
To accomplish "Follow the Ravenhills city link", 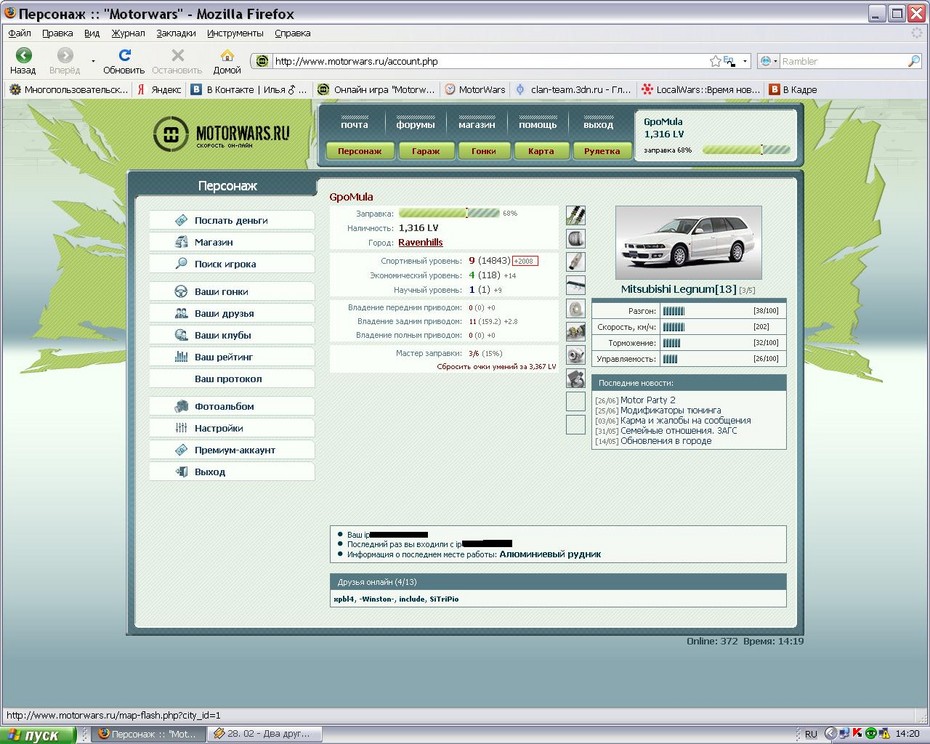I will click(x=421, y=242).
